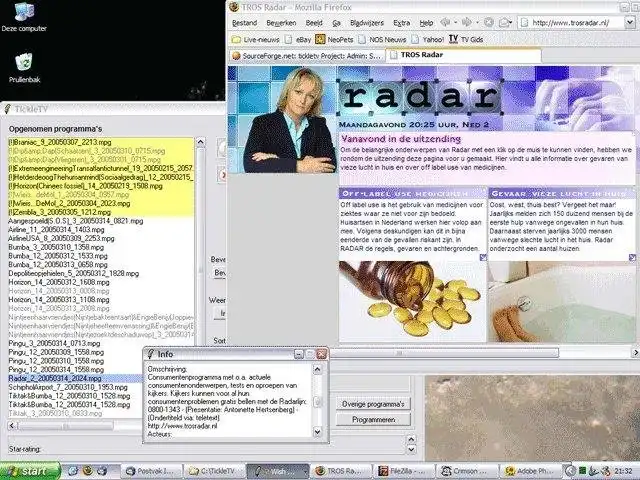The image size is (640, 480).
Task: Open the NOS Nieuws bookmark
Action: click(x=382, y=40)
